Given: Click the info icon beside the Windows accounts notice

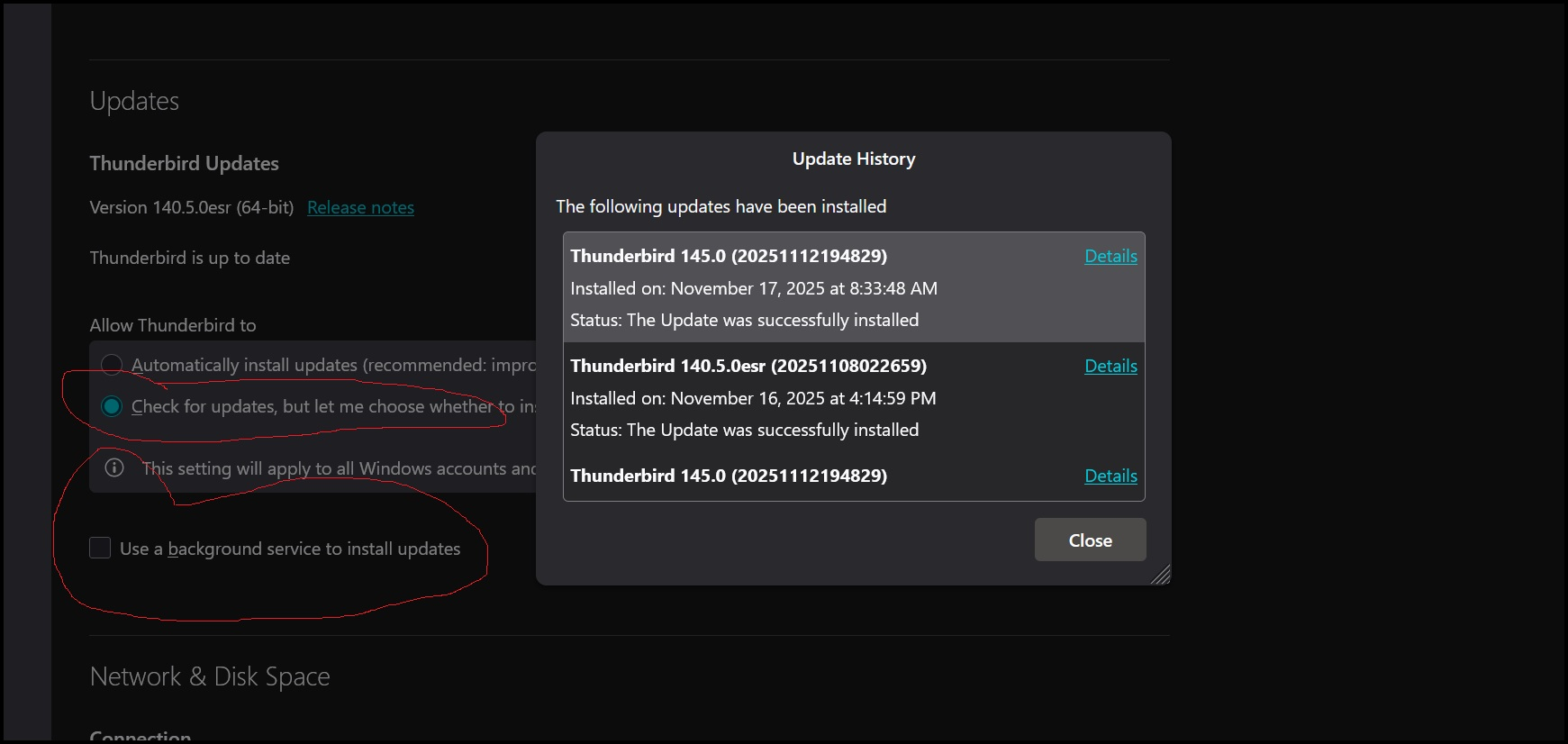Looking at the screenshot, I should tap(114, 467).
